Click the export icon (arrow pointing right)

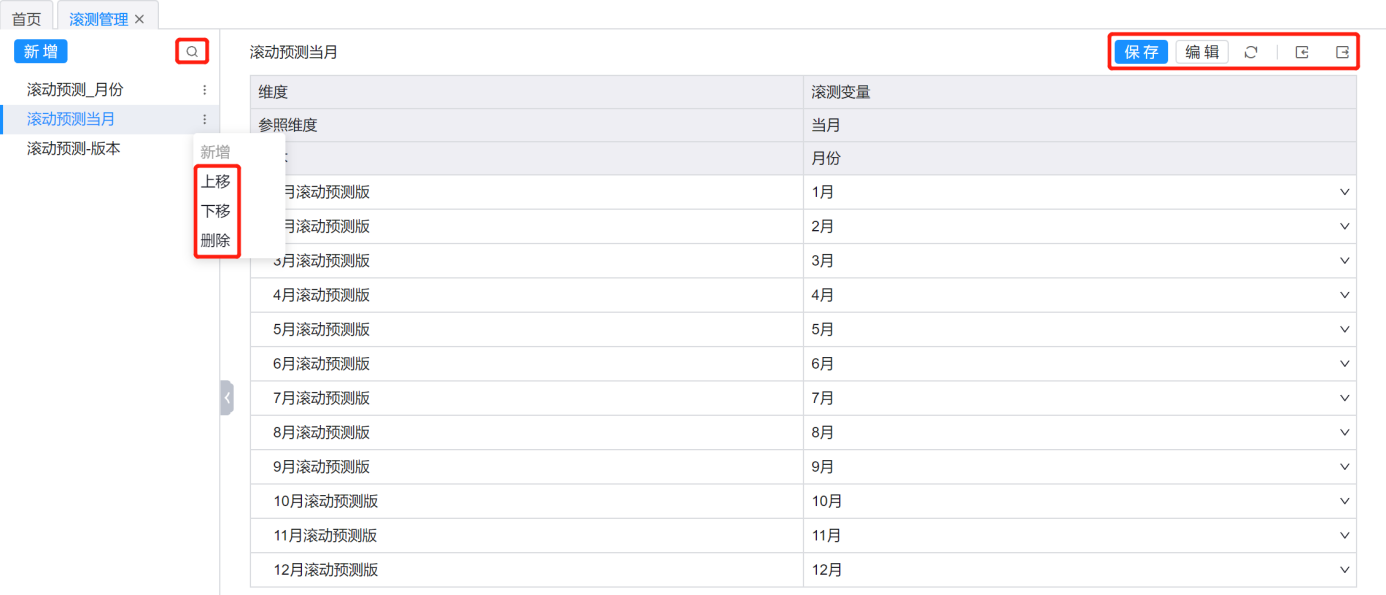tap(1342, 52)
